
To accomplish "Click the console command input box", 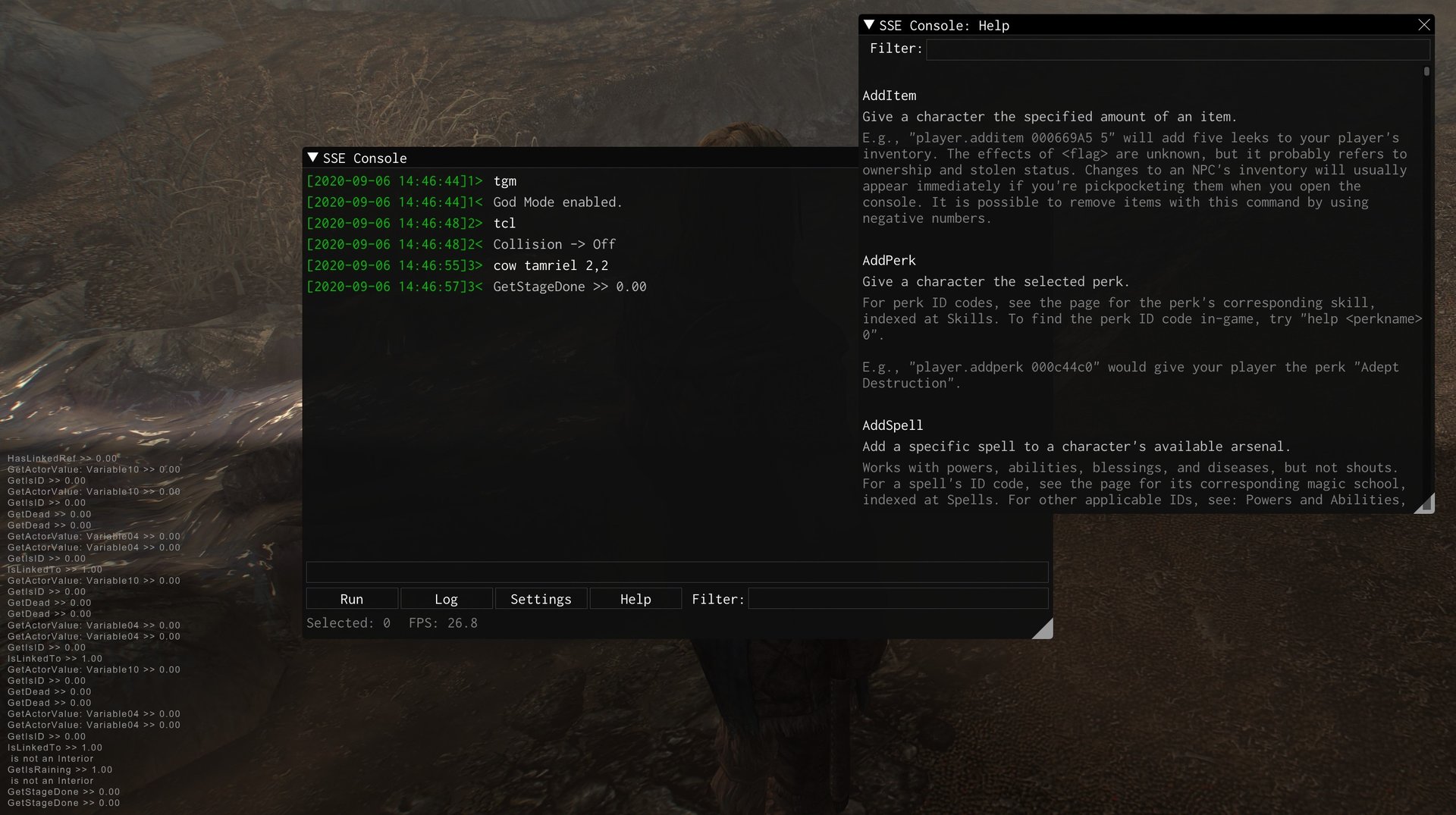I will [676, 572].
